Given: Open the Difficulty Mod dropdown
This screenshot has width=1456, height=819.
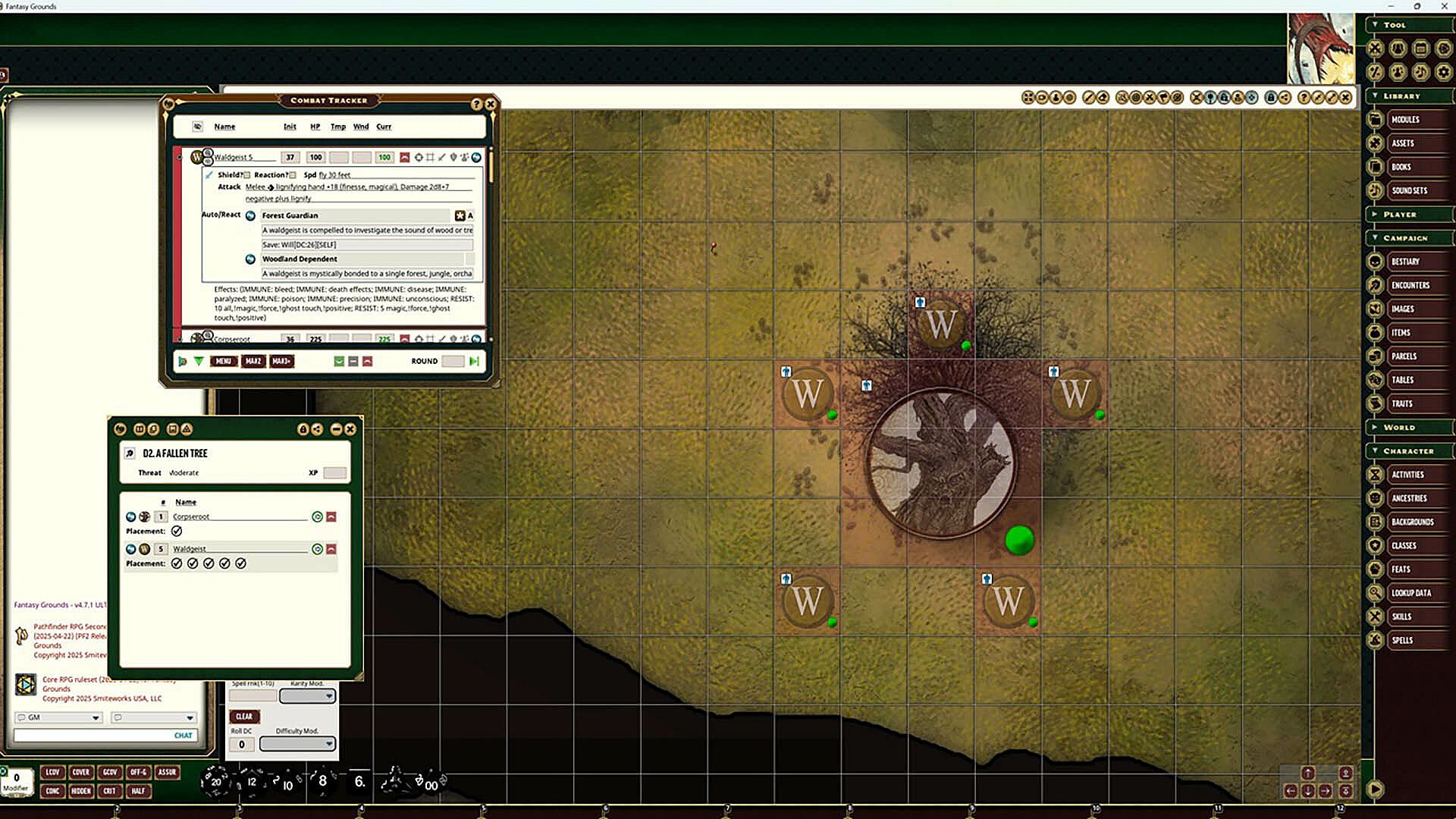Looking at the screenshot, I should click(x=297, y=744).
